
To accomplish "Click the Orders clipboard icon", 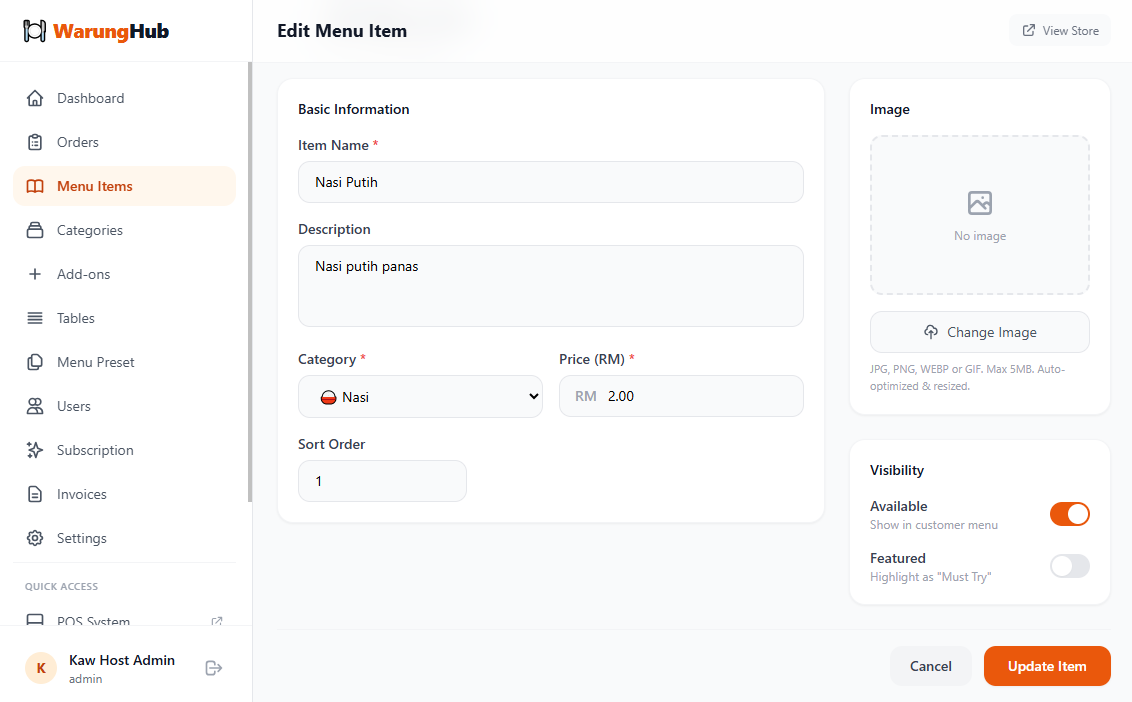I will pos(35,142).
